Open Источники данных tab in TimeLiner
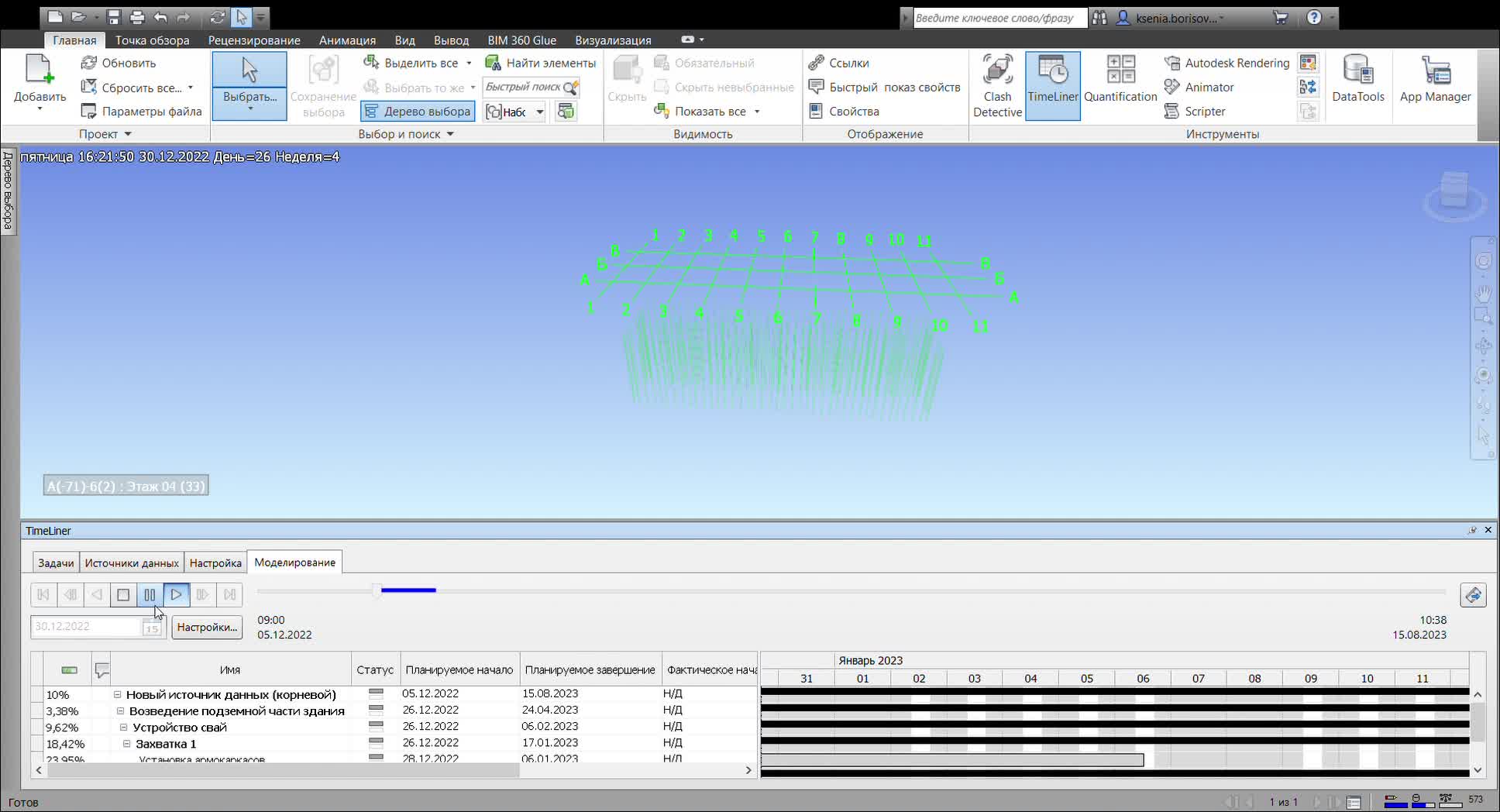This screenshot has height=812, width=1500. [132, 563]
